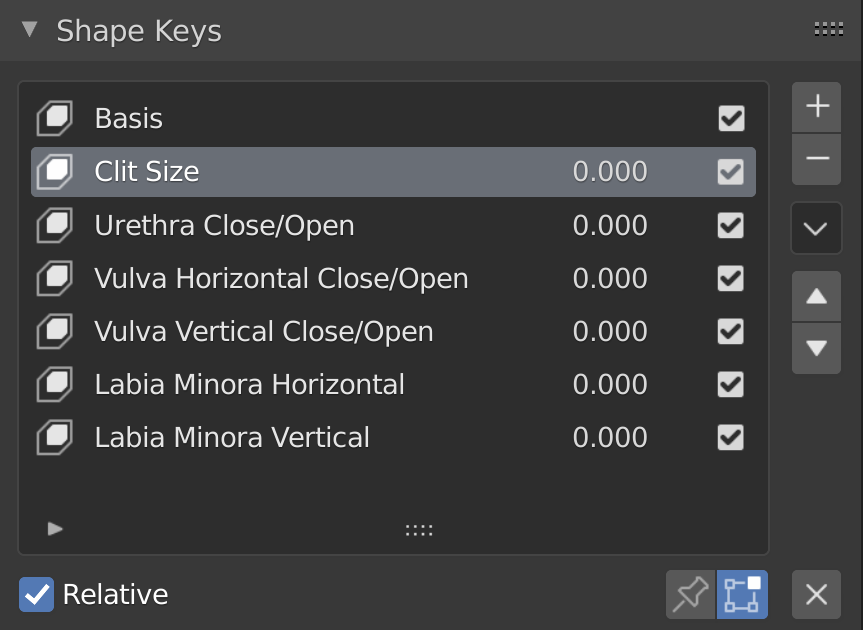Expand the list filter options arrow

point(55,529)
